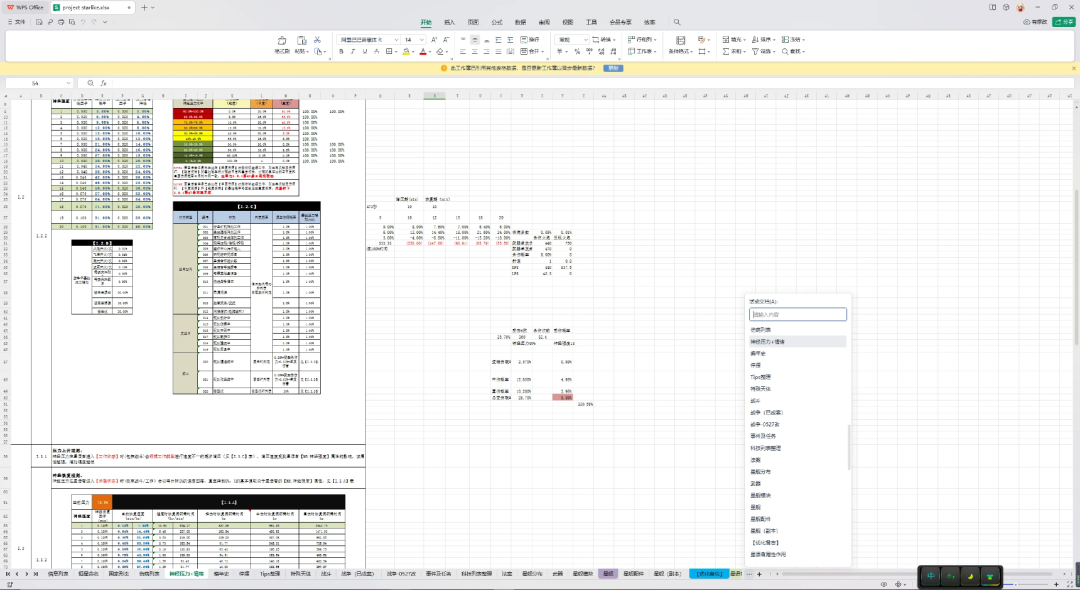Decrease the cell indent

click(x=498, y=40)
